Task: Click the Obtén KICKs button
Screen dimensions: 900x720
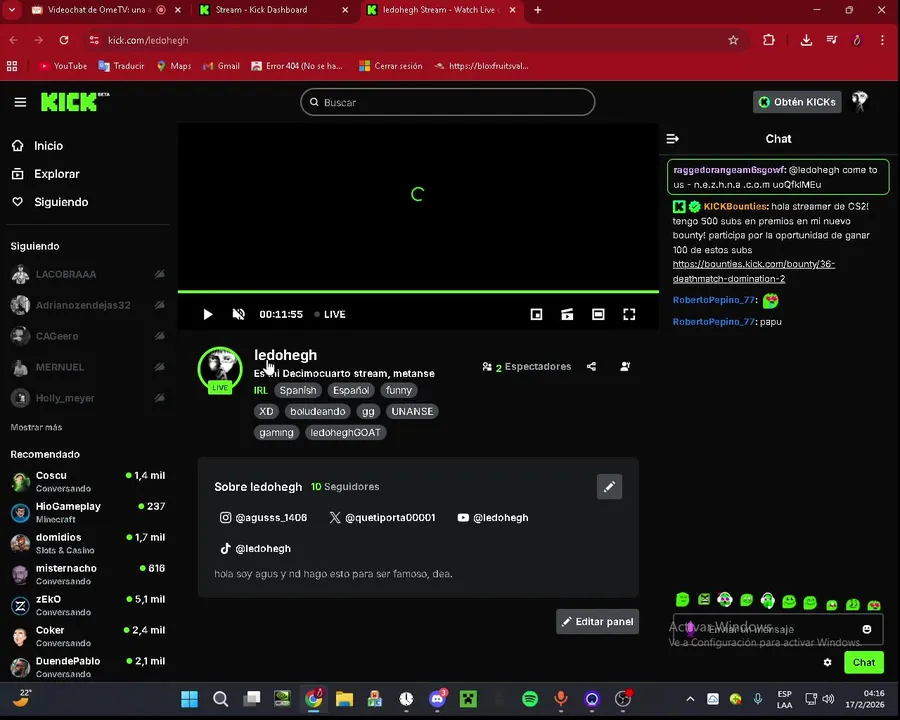Action: point(797,102)
